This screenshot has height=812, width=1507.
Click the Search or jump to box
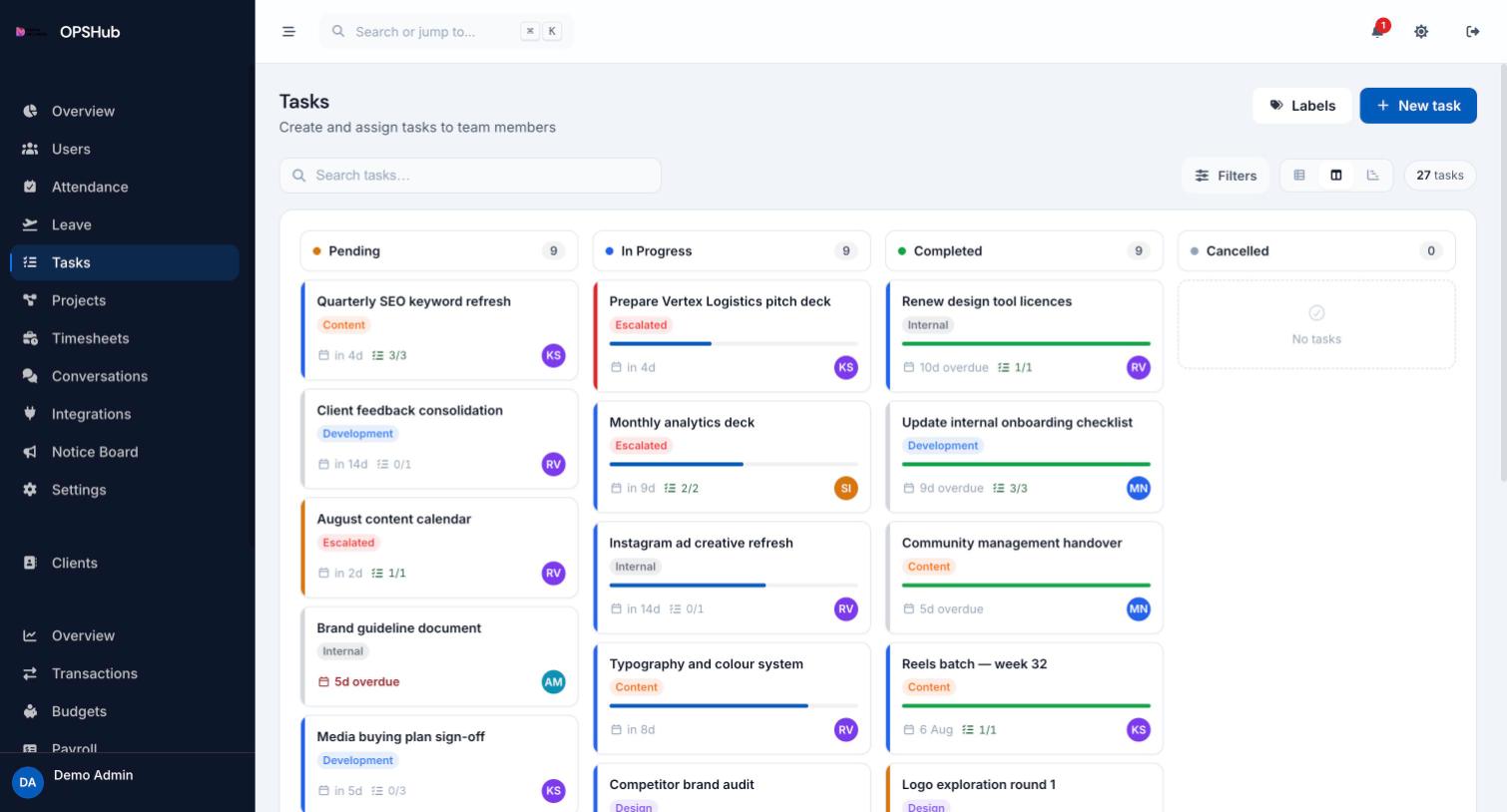click(446, 32)
